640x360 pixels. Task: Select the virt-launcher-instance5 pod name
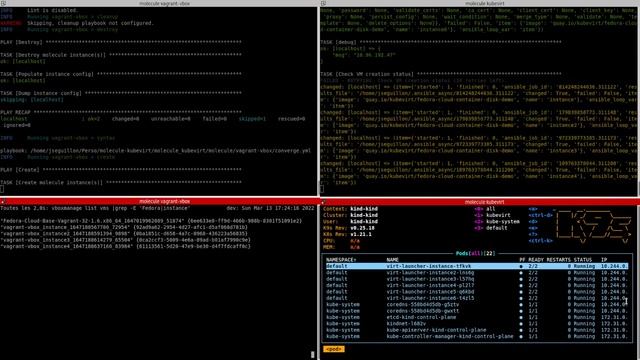pyautogui.click(x=430, y=292)
